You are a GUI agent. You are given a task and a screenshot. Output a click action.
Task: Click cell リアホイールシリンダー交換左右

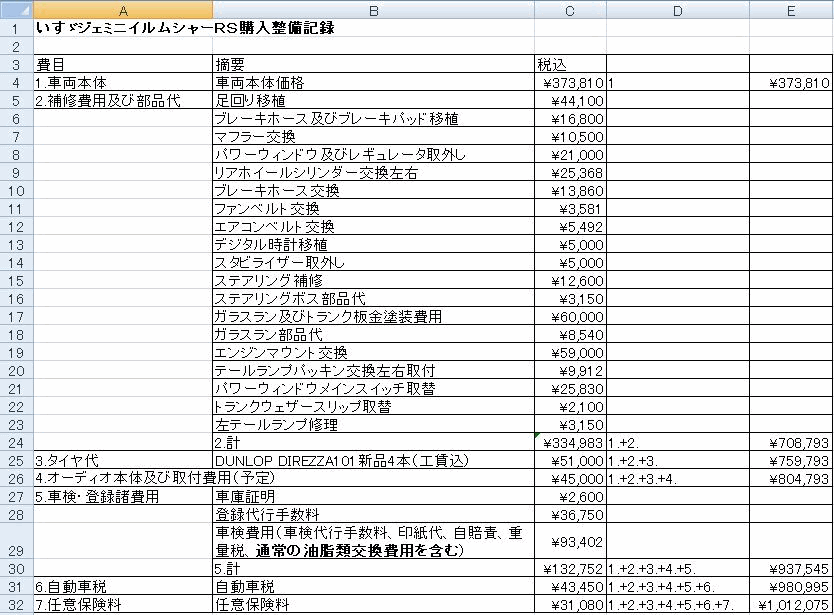tap(373, 173)
